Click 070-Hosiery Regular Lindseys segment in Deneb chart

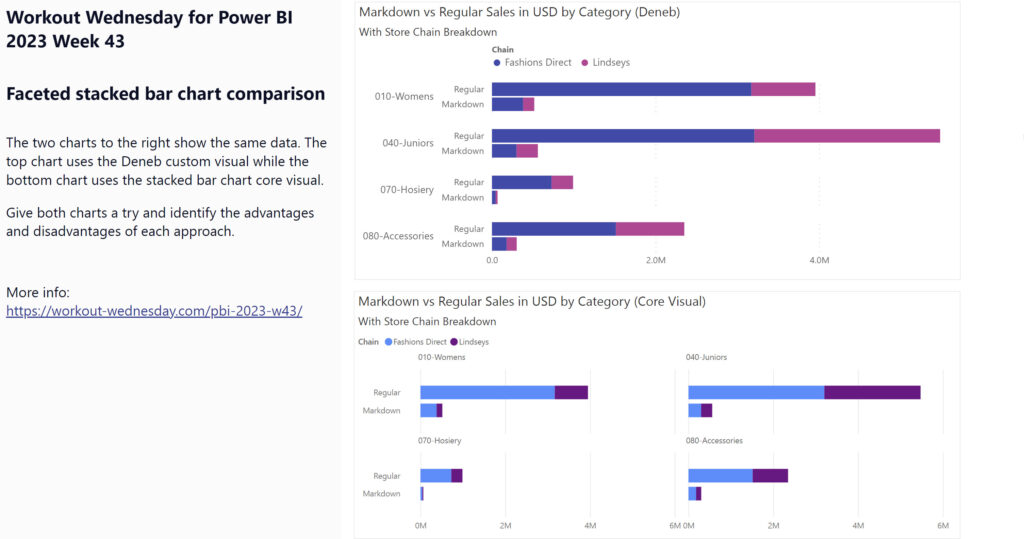pos(562,182)
